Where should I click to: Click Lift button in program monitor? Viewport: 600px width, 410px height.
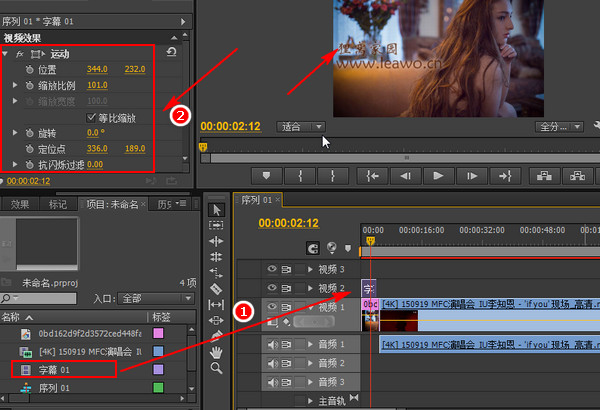click(544, 176)
